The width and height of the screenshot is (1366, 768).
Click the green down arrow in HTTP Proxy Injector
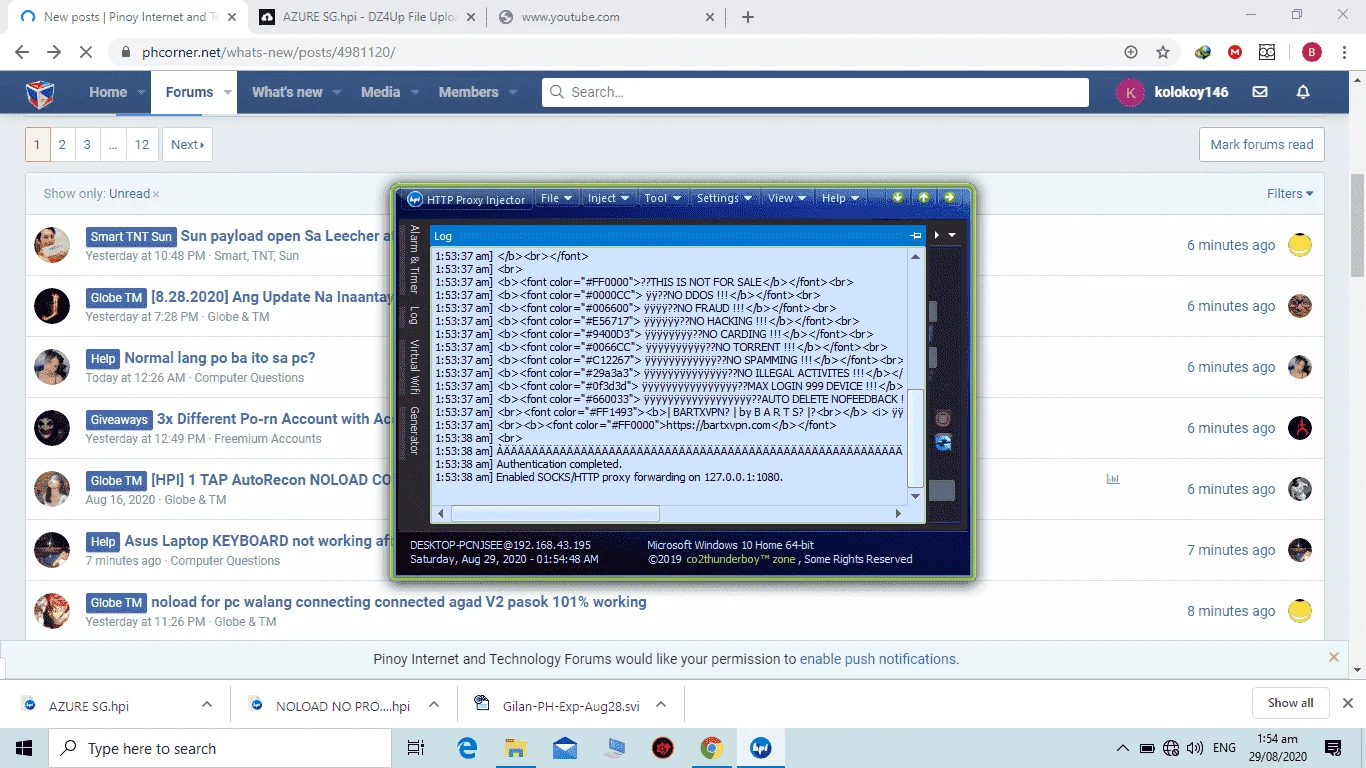898,197
